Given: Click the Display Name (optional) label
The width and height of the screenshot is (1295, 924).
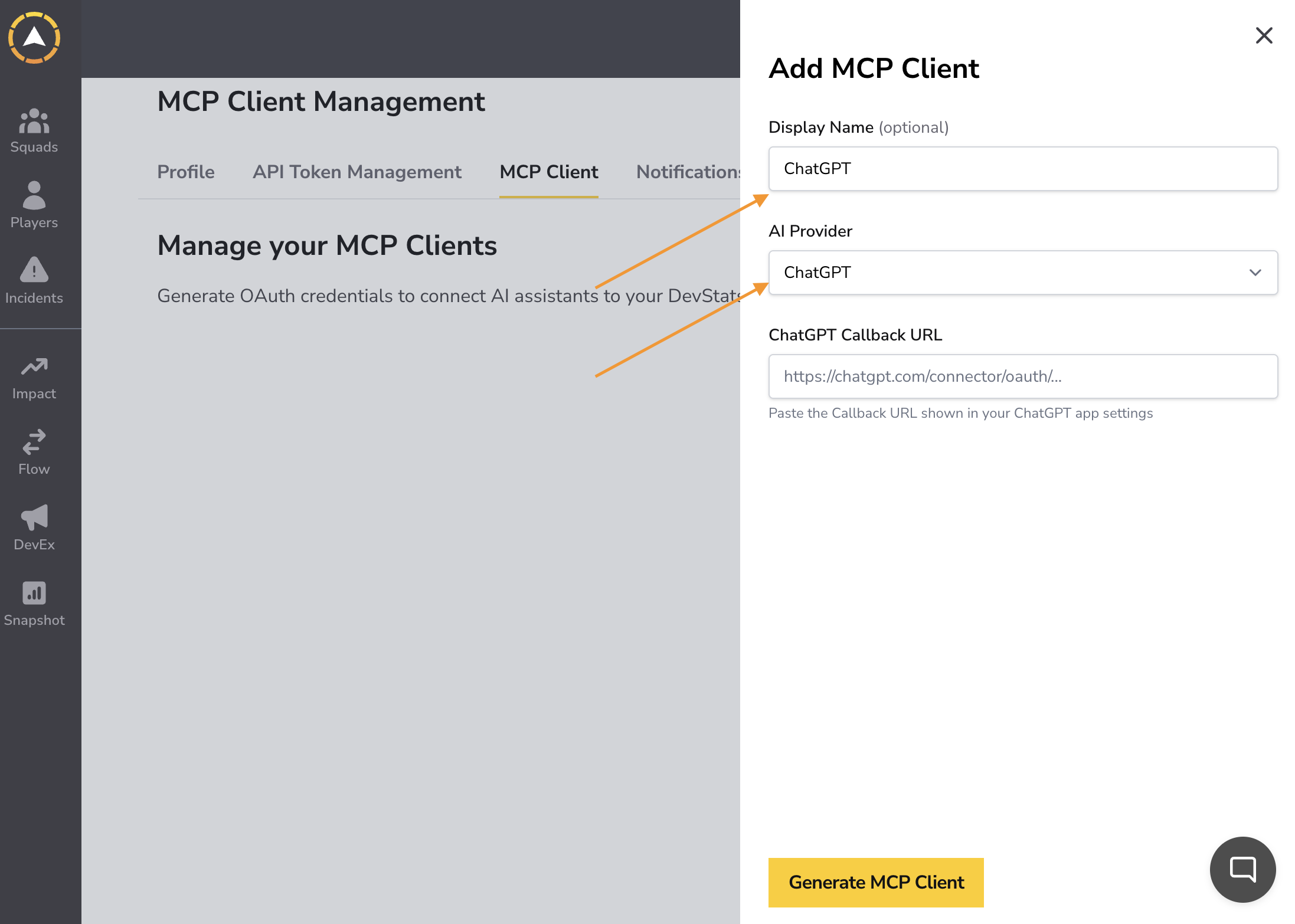Looking at the screenshot, I should [858, 127].
